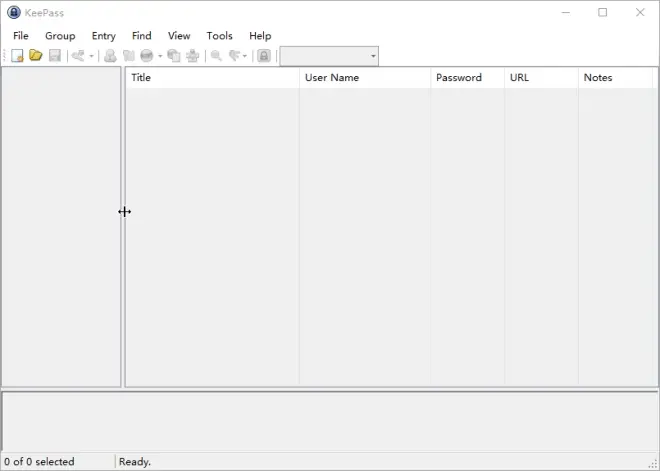Open the Tools menu
The height and width of the screenshot is (471, 660).
(x=219, y=36)
